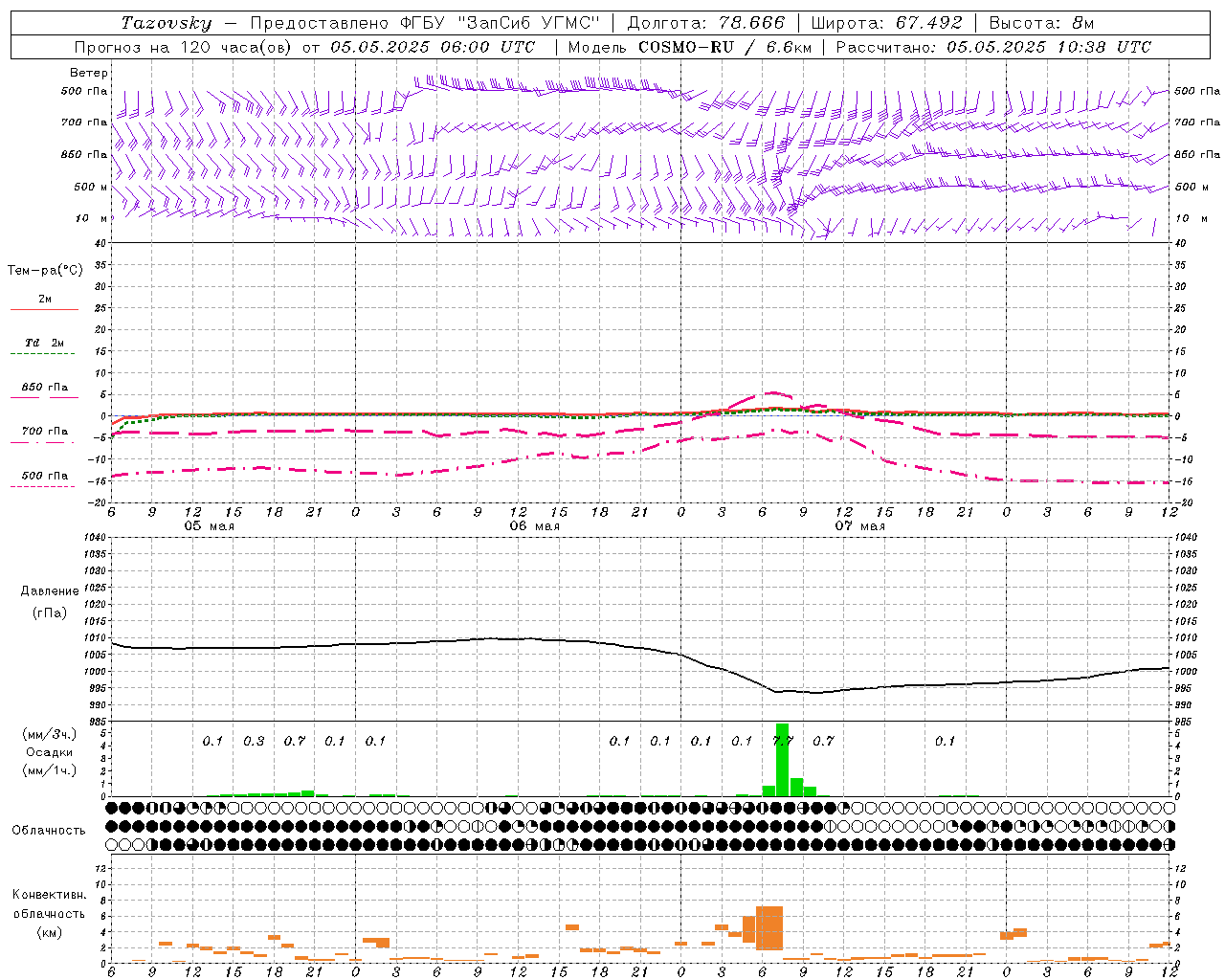Select the 06 мая date label

[534, 526]
